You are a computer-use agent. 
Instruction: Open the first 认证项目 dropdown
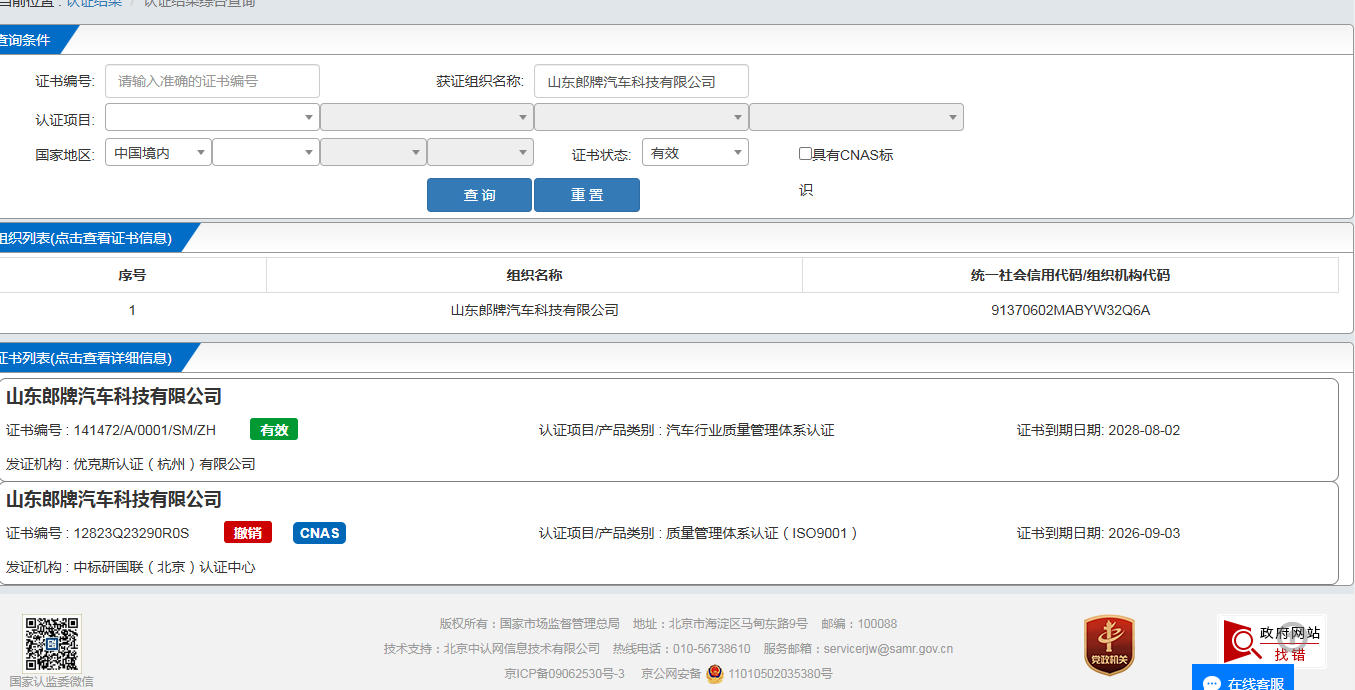212,117
